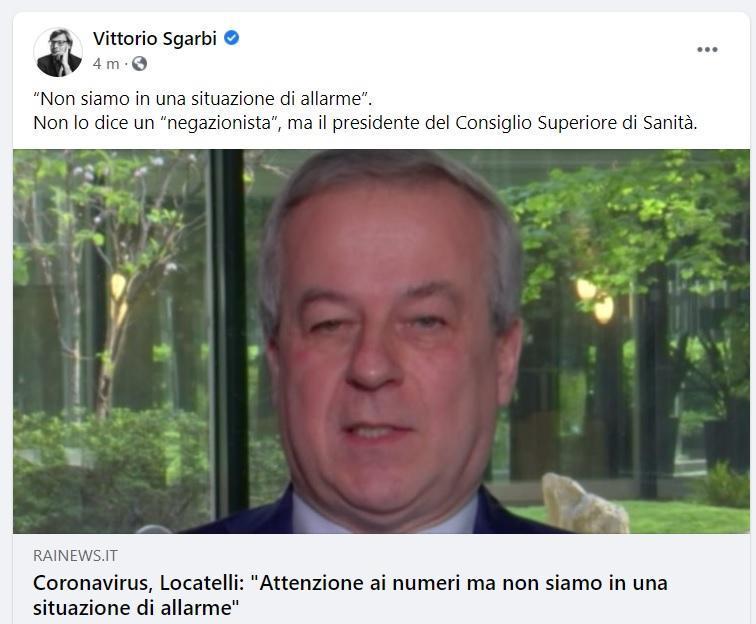This screenshot has height=624, width=756.
Task: Click the "4 m" post timestamp
Action: (x=106, y=64)
